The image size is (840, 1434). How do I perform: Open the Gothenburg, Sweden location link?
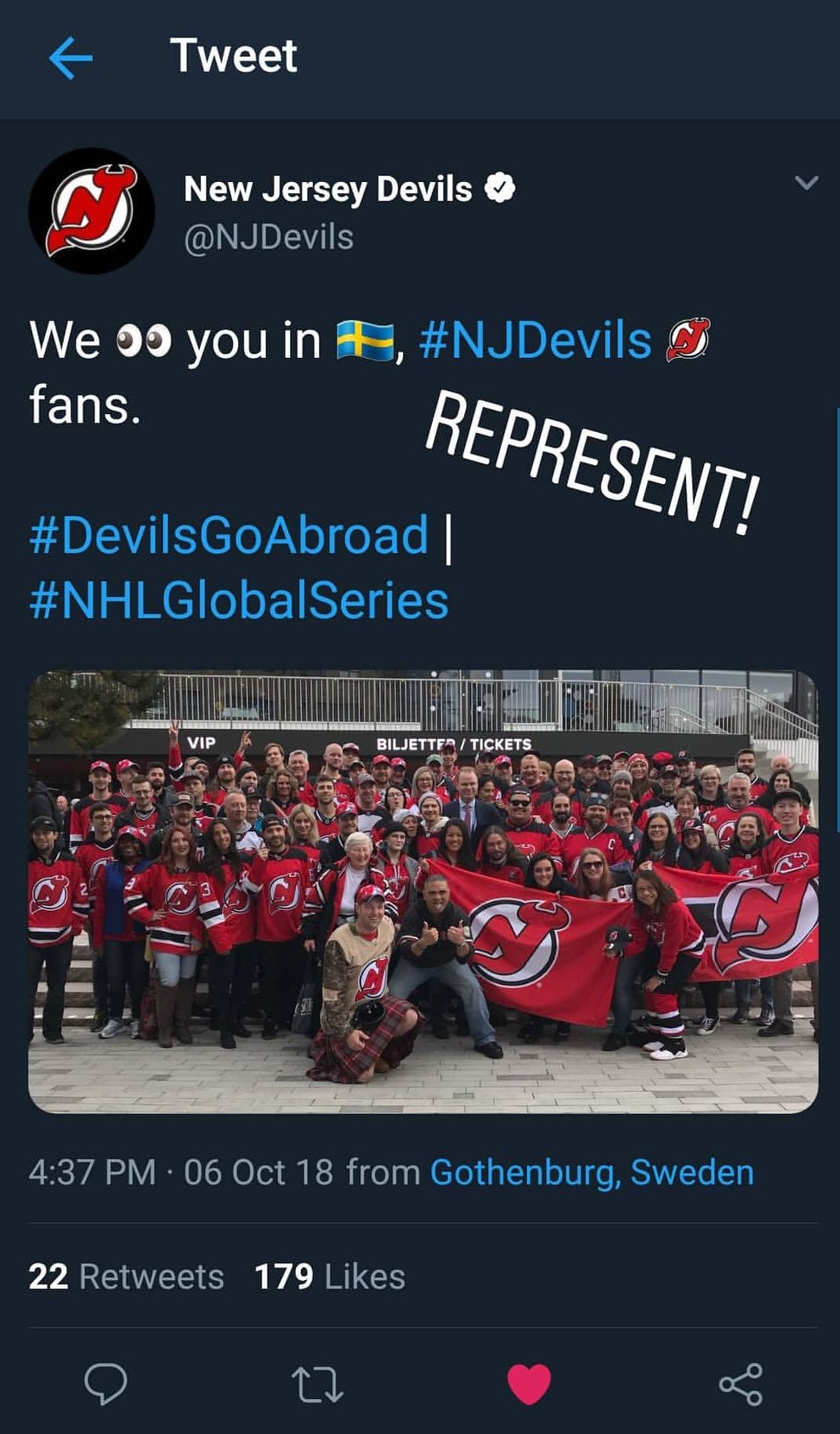[x=592, y=1172]
